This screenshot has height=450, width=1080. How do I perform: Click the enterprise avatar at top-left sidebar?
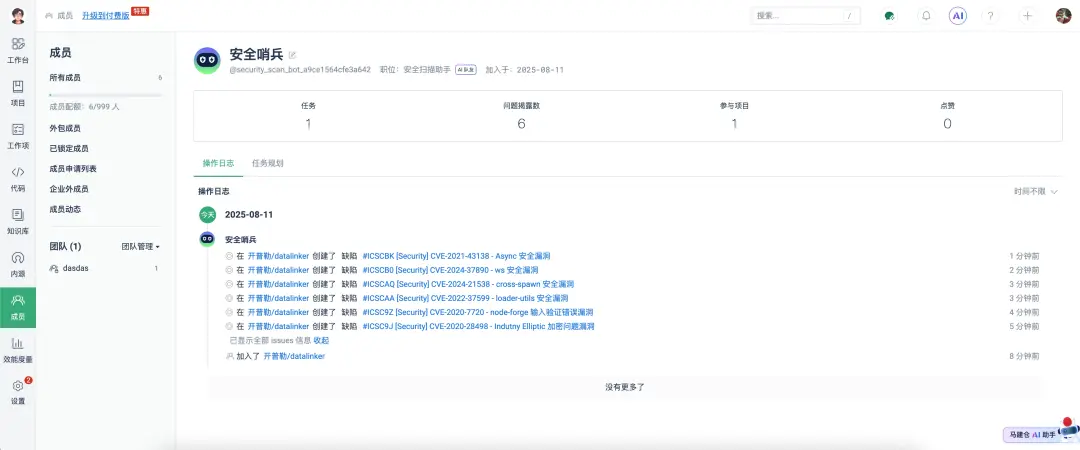18,16
